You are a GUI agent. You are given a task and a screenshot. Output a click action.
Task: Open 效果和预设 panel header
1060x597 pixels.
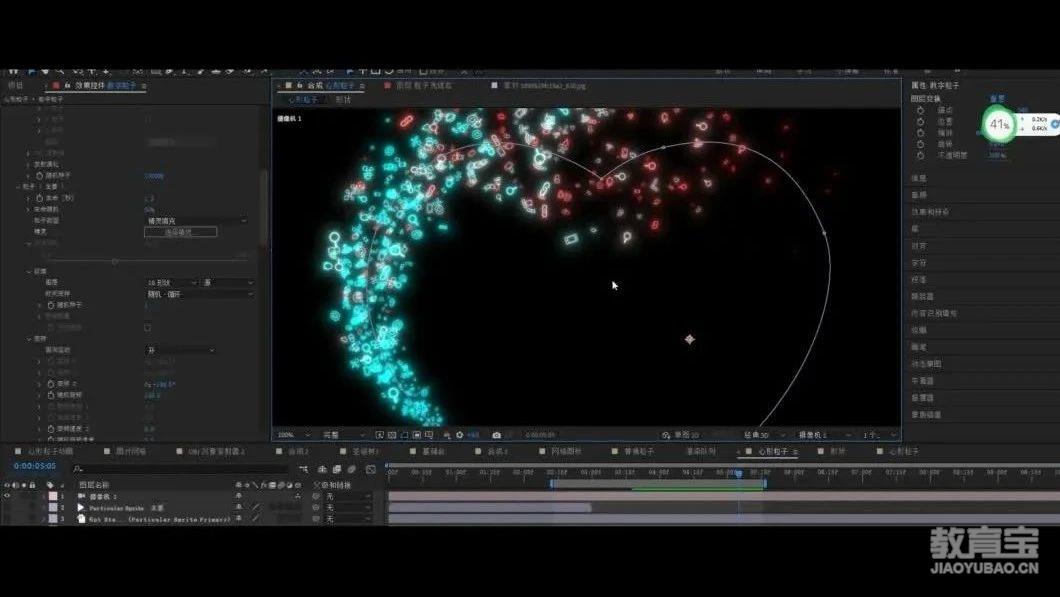[x=930, y=212]
